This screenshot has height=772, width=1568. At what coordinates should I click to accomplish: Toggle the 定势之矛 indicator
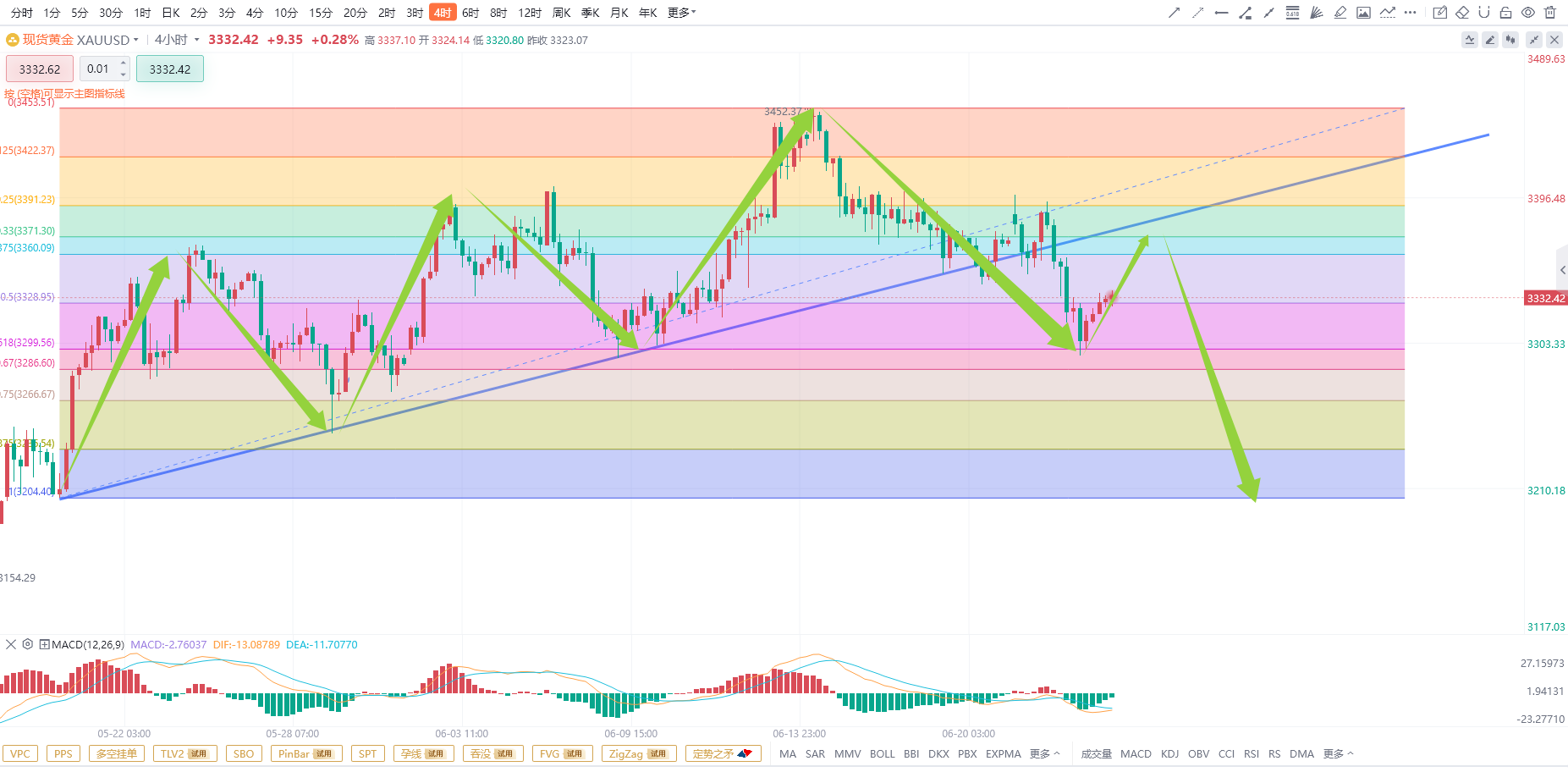point(723,753)
